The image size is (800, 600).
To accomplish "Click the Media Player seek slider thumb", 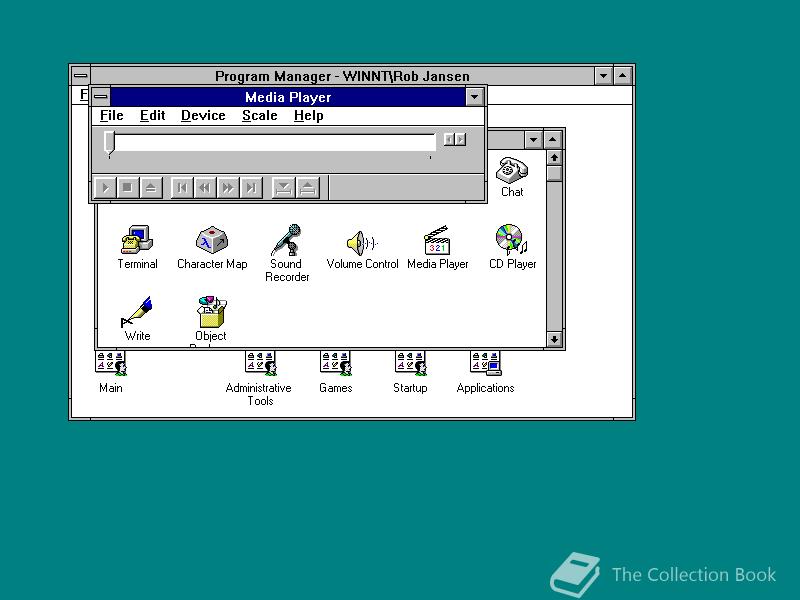I will [x=109, y=142].
